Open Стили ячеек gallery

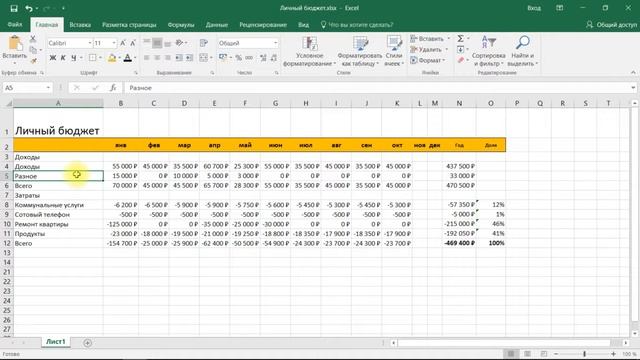[x=394, y=51]
